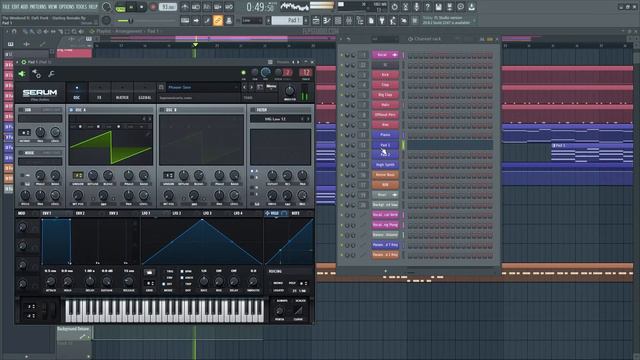Click Serum MASTER volume knob
The width and height of the screenshot is (640, 360).
[x=289, y=91]
